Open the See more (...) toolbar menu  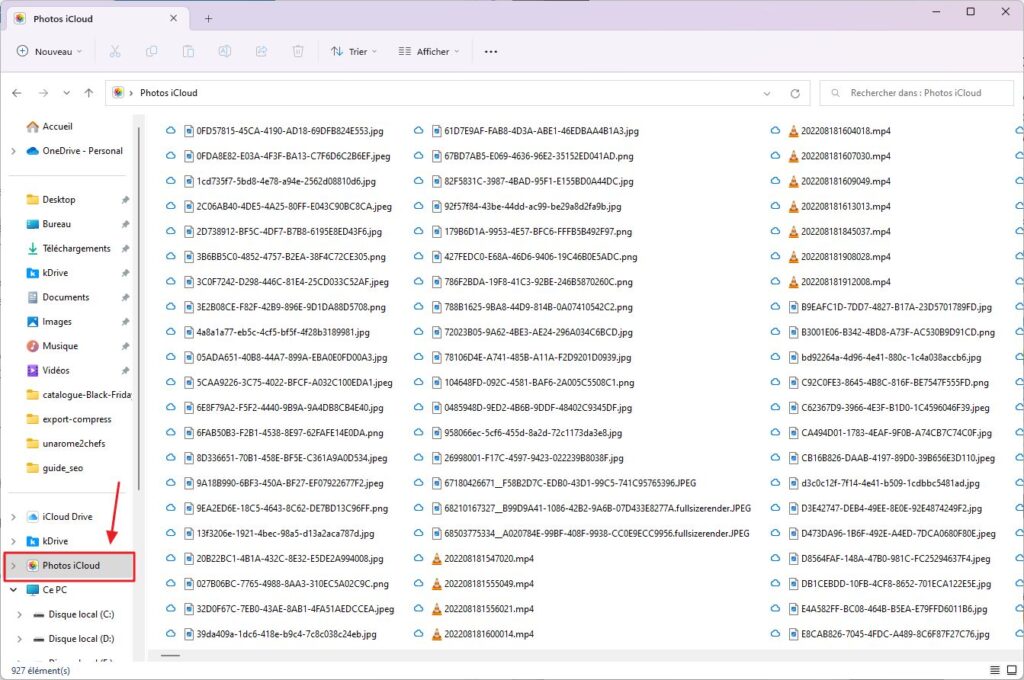490,50
